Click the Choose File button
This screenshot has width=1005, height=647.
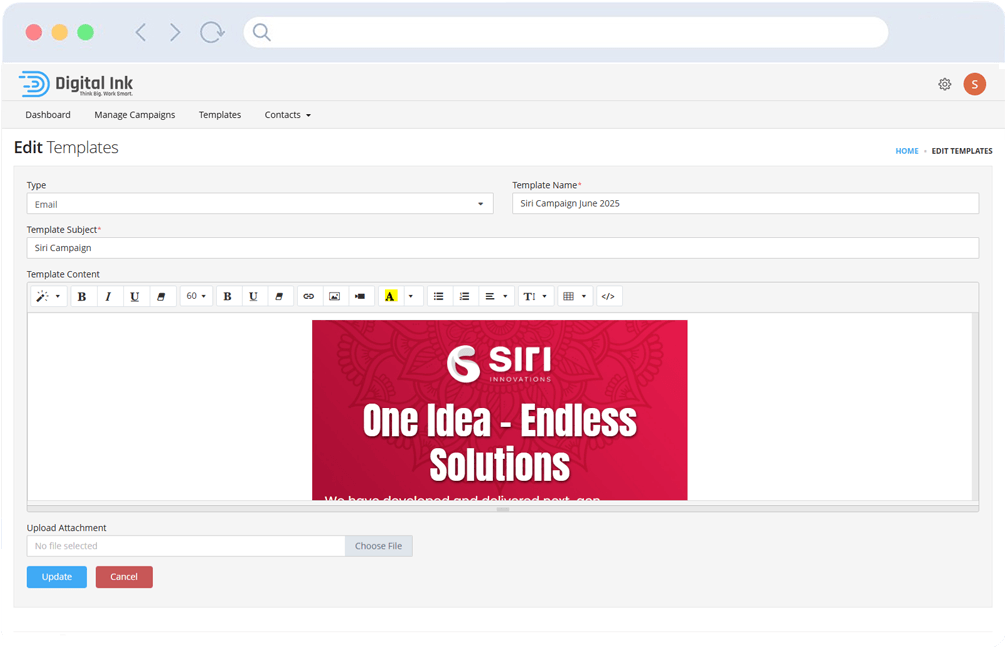[378, 546]
